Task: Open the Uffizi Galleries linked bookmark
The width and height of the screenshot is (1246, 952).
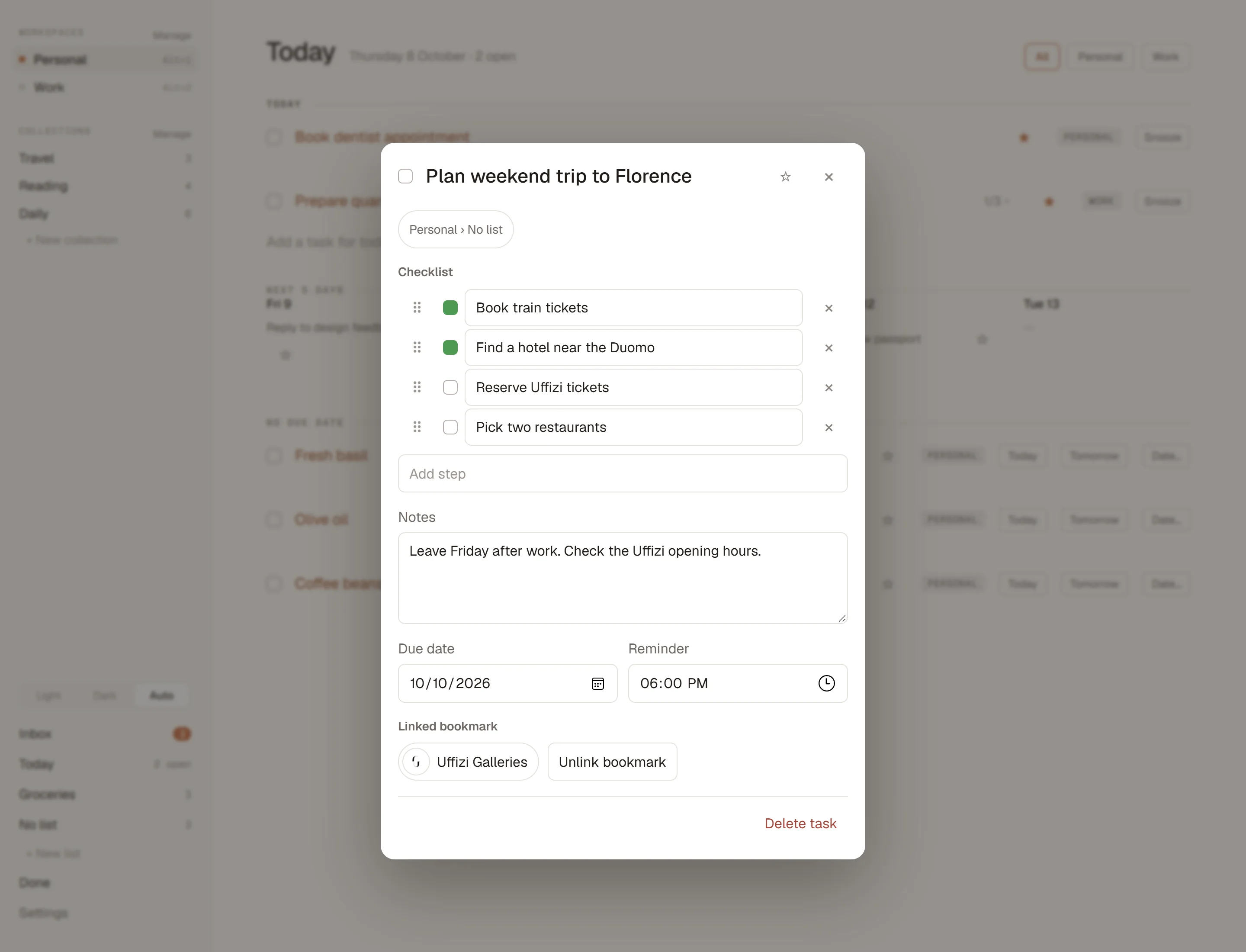Action: tap(468, 762)
